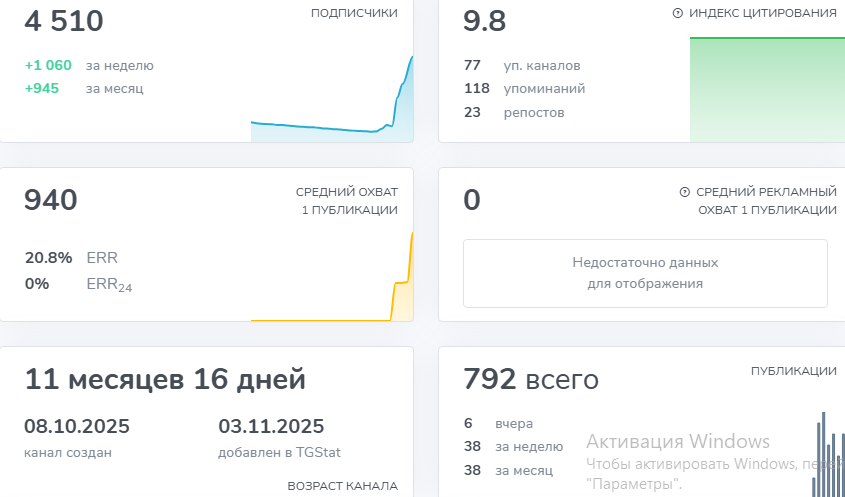Image resolution: width=845 pixels, height=497 pixels.
Task: Click the +1 060 weekly growth value
Action: click(x=48, y=65)
